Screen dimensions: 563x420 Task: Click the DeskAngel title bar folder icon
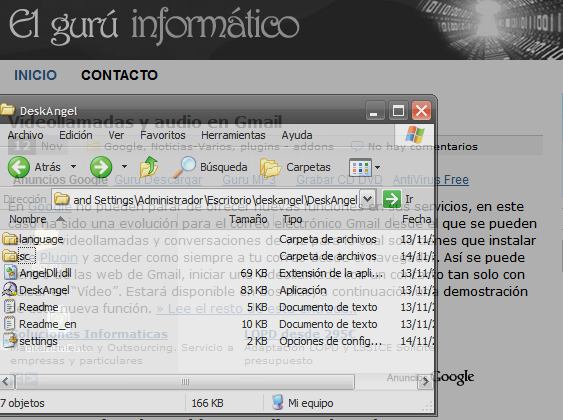pos(8,110)
